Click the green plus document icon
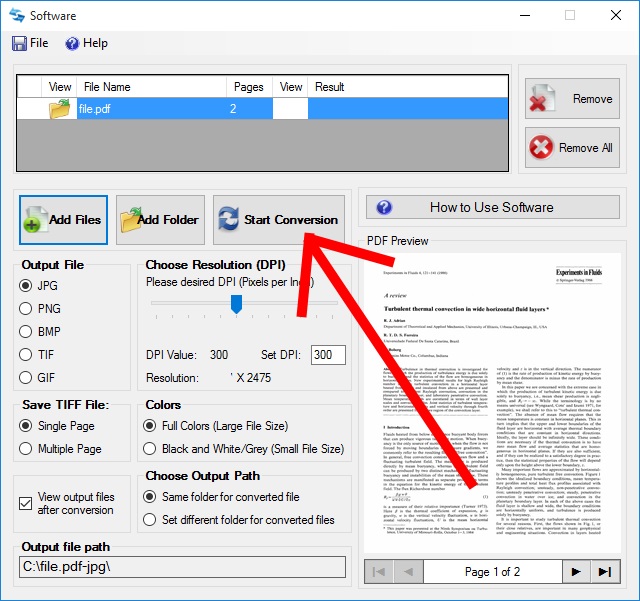640x601 pixels. click(x=35, y=220)
